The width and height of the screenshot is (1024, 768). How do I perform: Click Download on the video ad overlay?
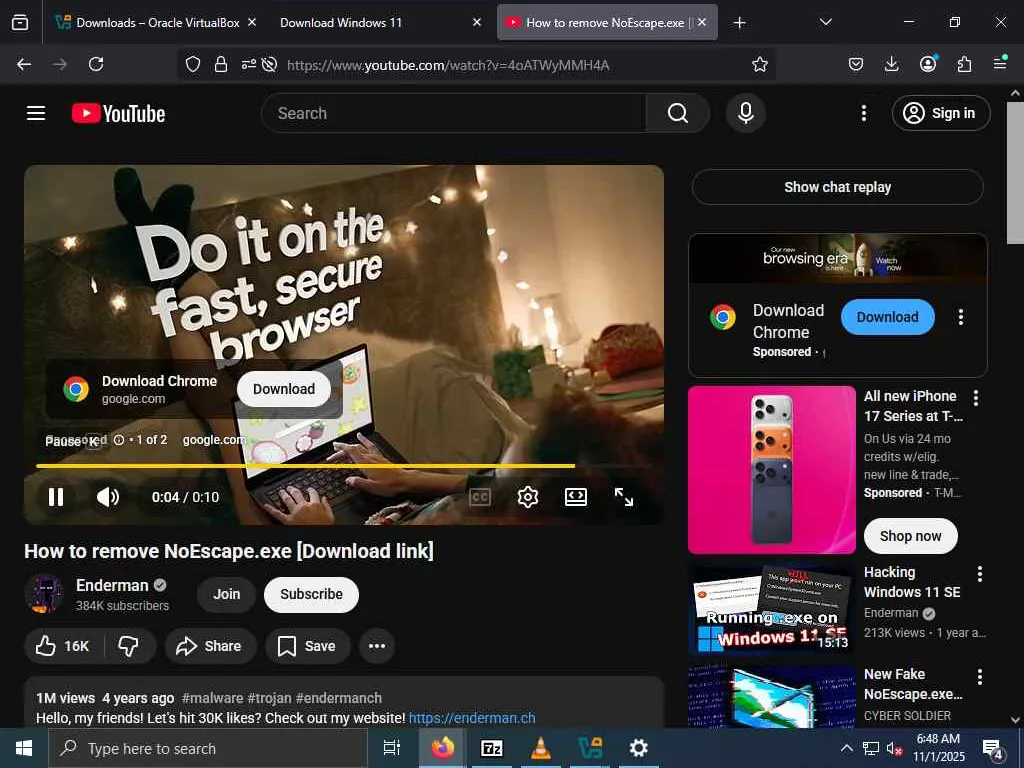283,389
